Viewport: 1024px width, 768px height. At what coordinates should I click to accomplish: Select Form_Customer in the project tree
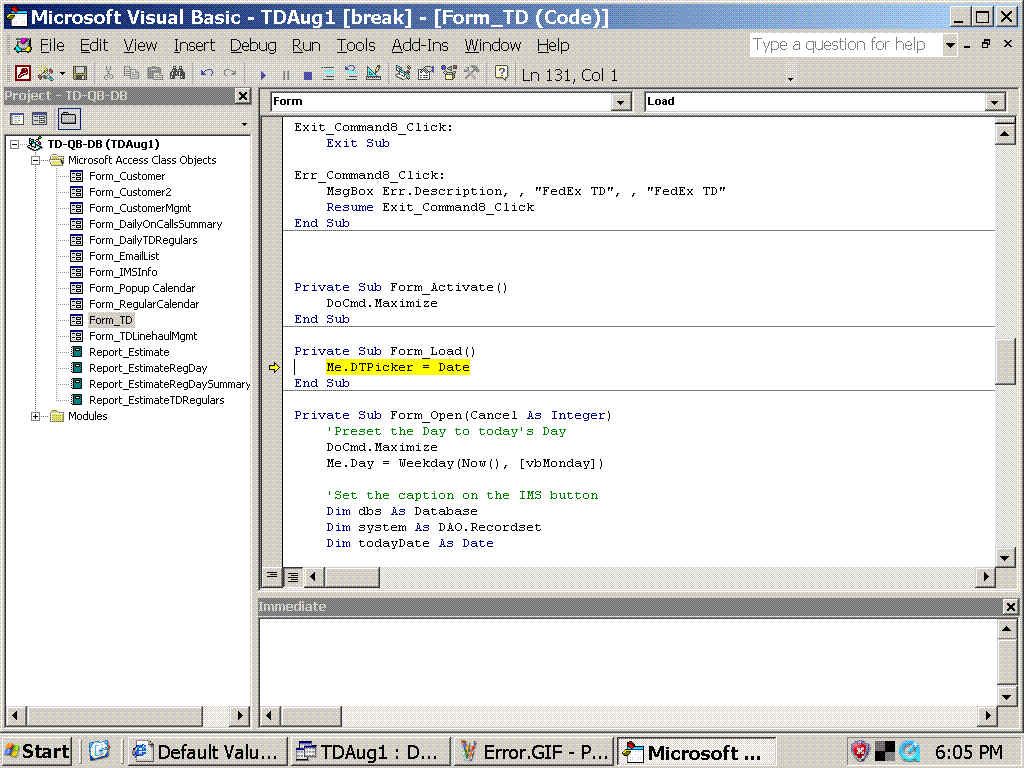127,176
